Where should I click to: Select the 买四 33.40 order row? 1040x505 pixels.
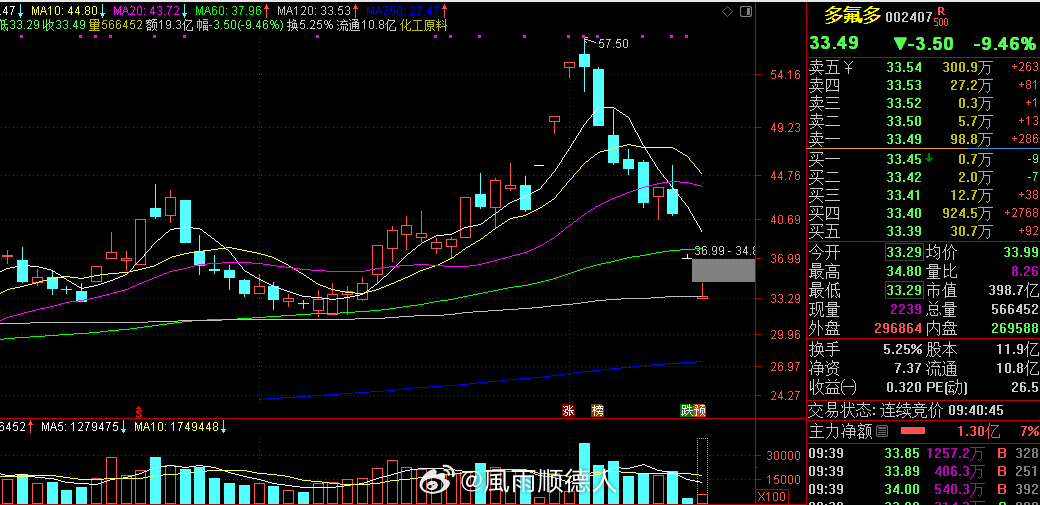[923, 213]
